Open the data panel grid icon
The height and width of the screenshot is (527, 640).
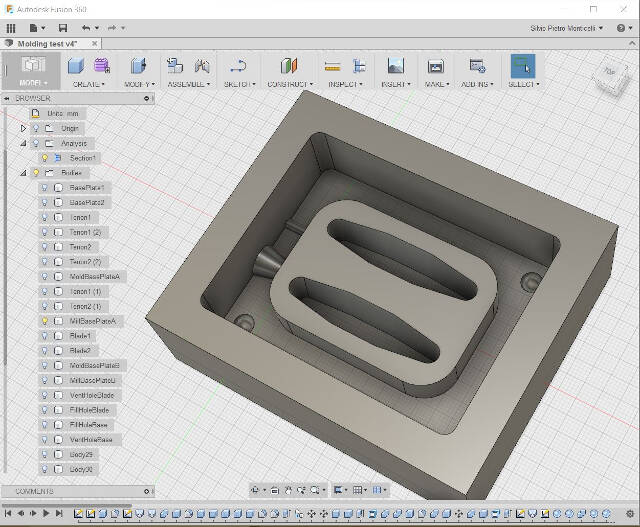click(x=11, y=28)
